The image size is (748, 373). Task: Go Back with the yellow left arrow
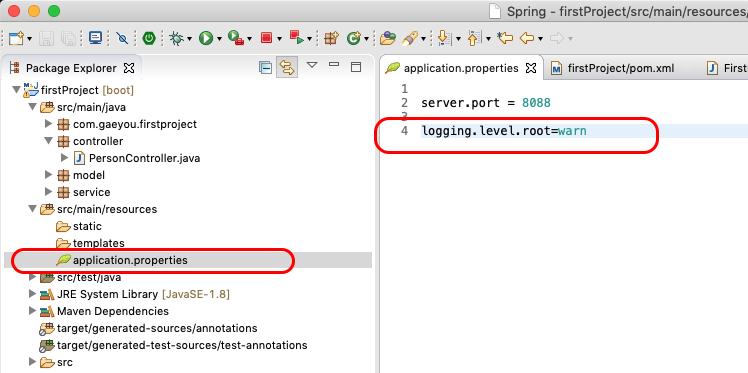(527, 38)
